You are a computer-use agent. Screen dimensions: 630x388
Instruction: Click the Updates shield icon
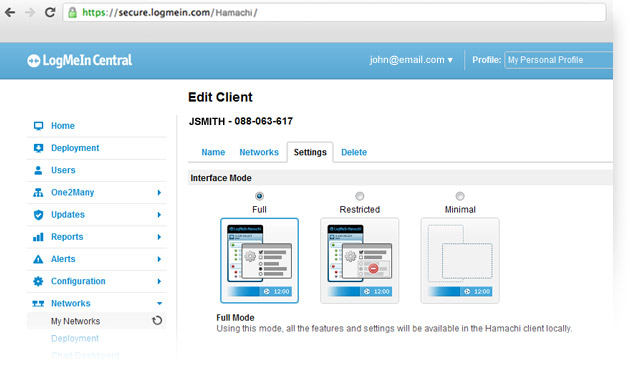[38, 215]
